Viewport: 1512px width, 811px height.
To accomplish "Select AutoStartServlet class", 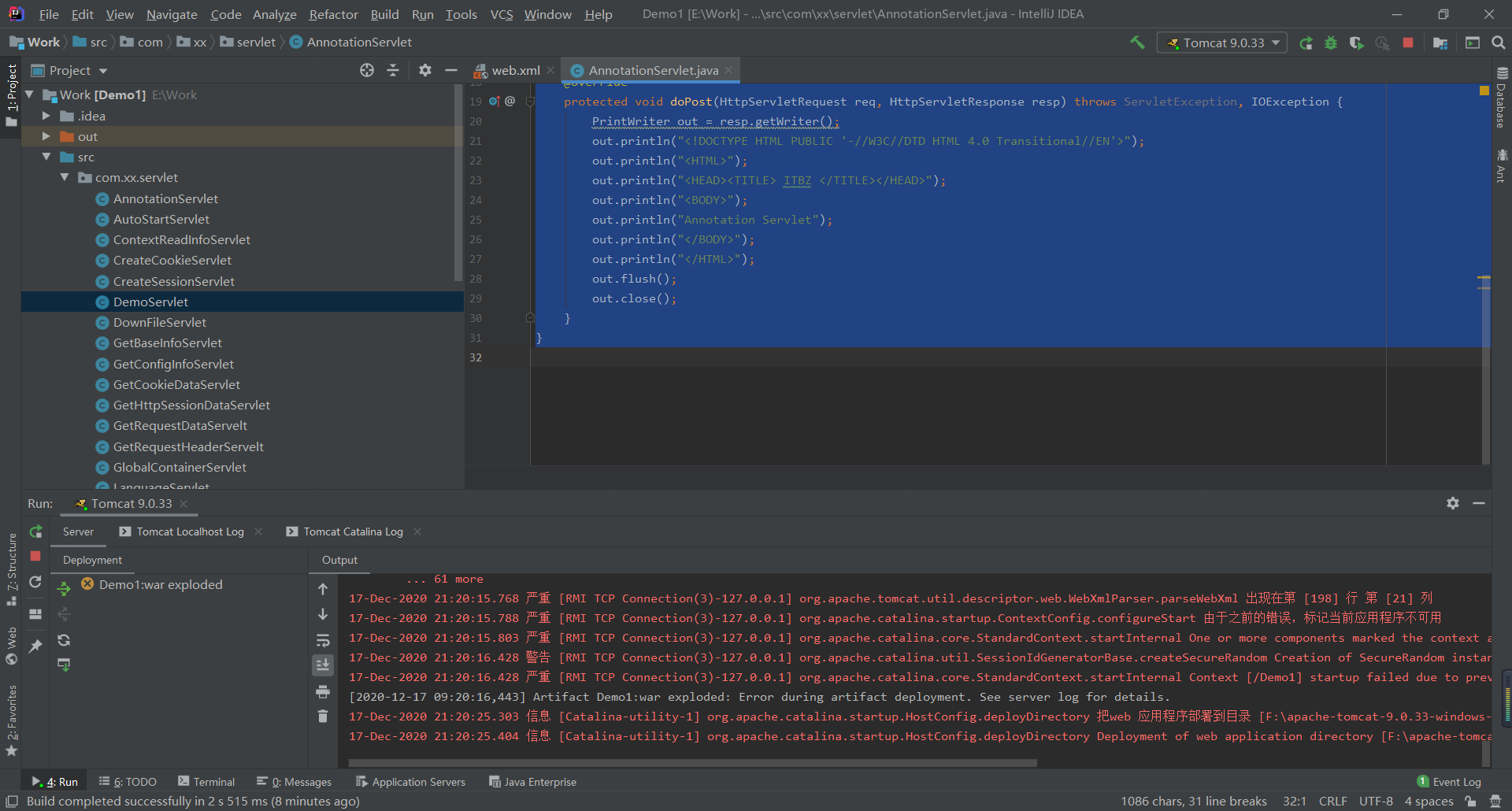I will (x=161, y=219).
